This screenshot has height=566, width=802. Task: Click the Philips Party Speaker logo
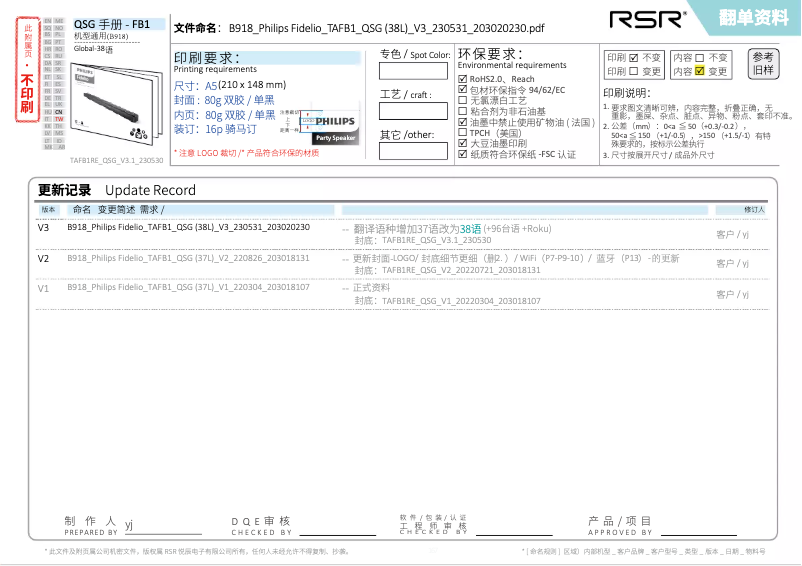click(x=329, y=125)
